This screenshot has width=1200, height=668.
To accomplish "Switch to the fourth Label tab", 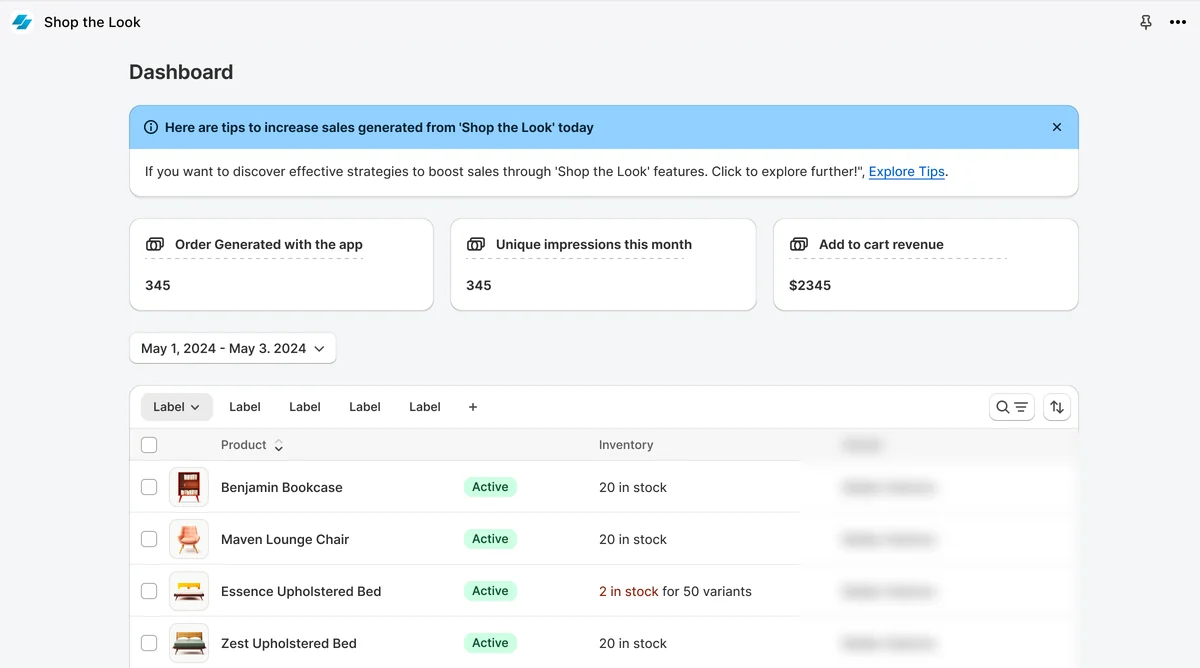I will pyautogui.click(x=365, y=407).
